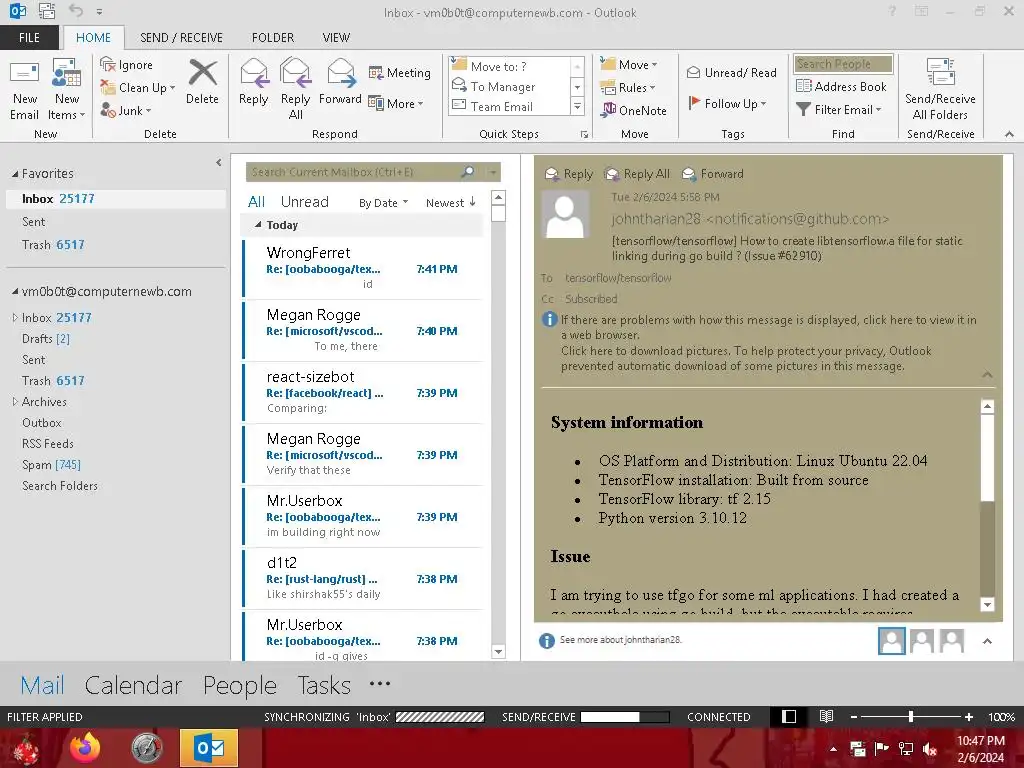Image resolution: width=1024 pixels, height=768 pixels.
Task: Open the Junk options dropdown
Action: [126, 110]
